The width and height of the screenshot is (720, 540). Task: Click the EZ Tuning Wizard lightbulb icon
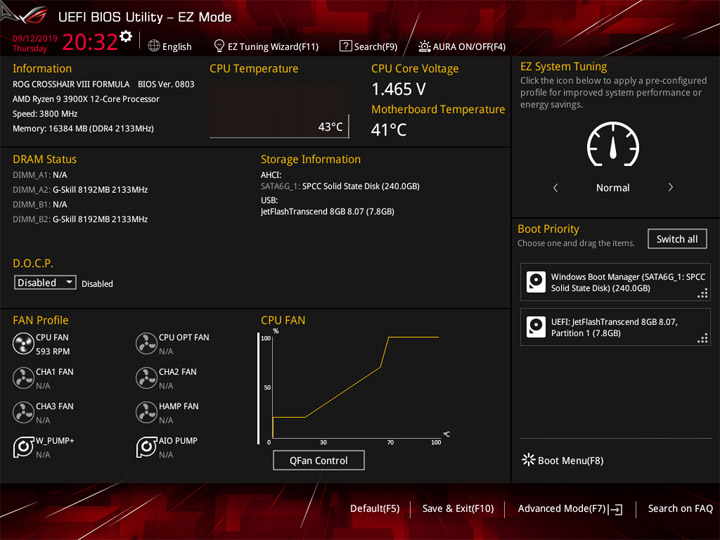(219, 46)
